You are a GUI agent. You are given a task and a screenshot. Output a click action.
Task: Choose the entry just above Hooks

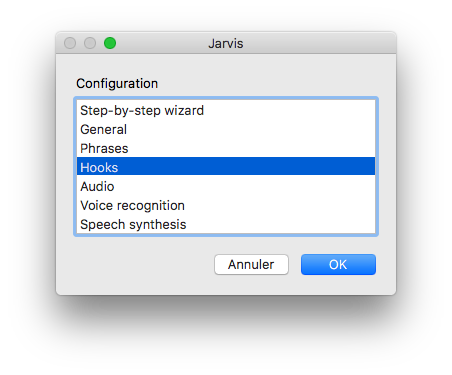click(226, 148)
